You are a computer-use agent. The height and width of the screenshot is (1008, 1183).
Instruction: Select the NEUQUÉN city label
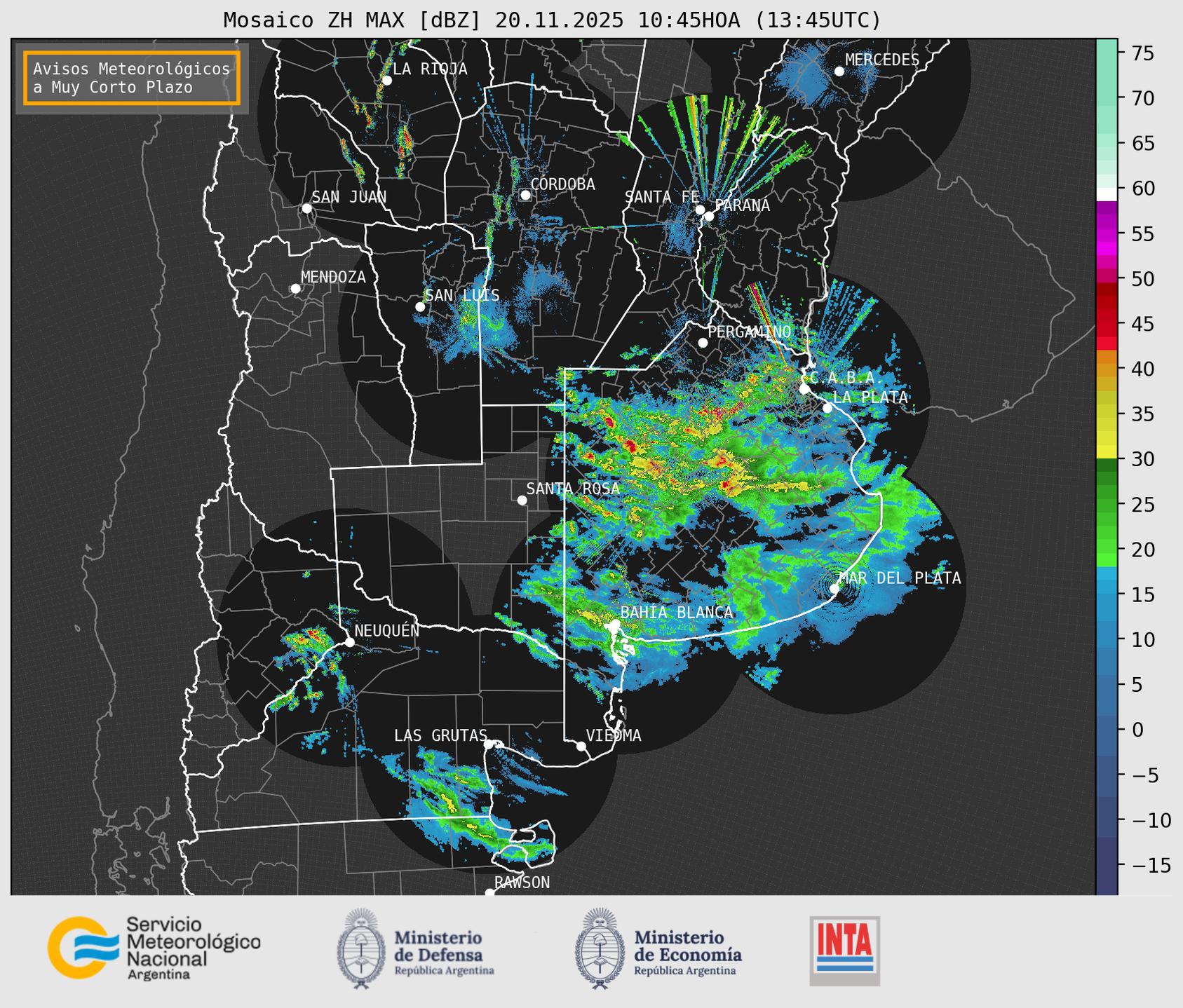(x=387, y=630)
